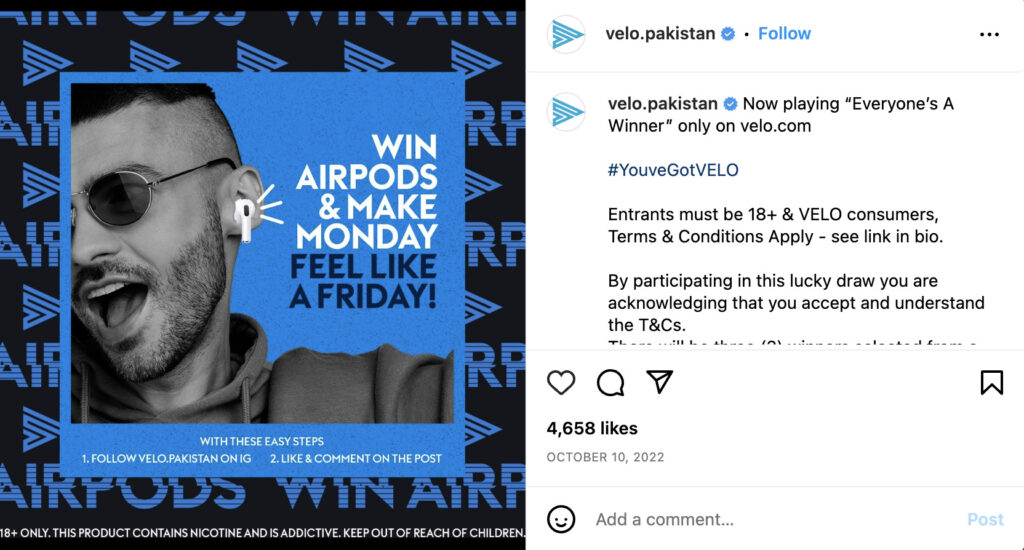
Task: Open velo.pakistan profile from caption username
Action: point(662,104)
